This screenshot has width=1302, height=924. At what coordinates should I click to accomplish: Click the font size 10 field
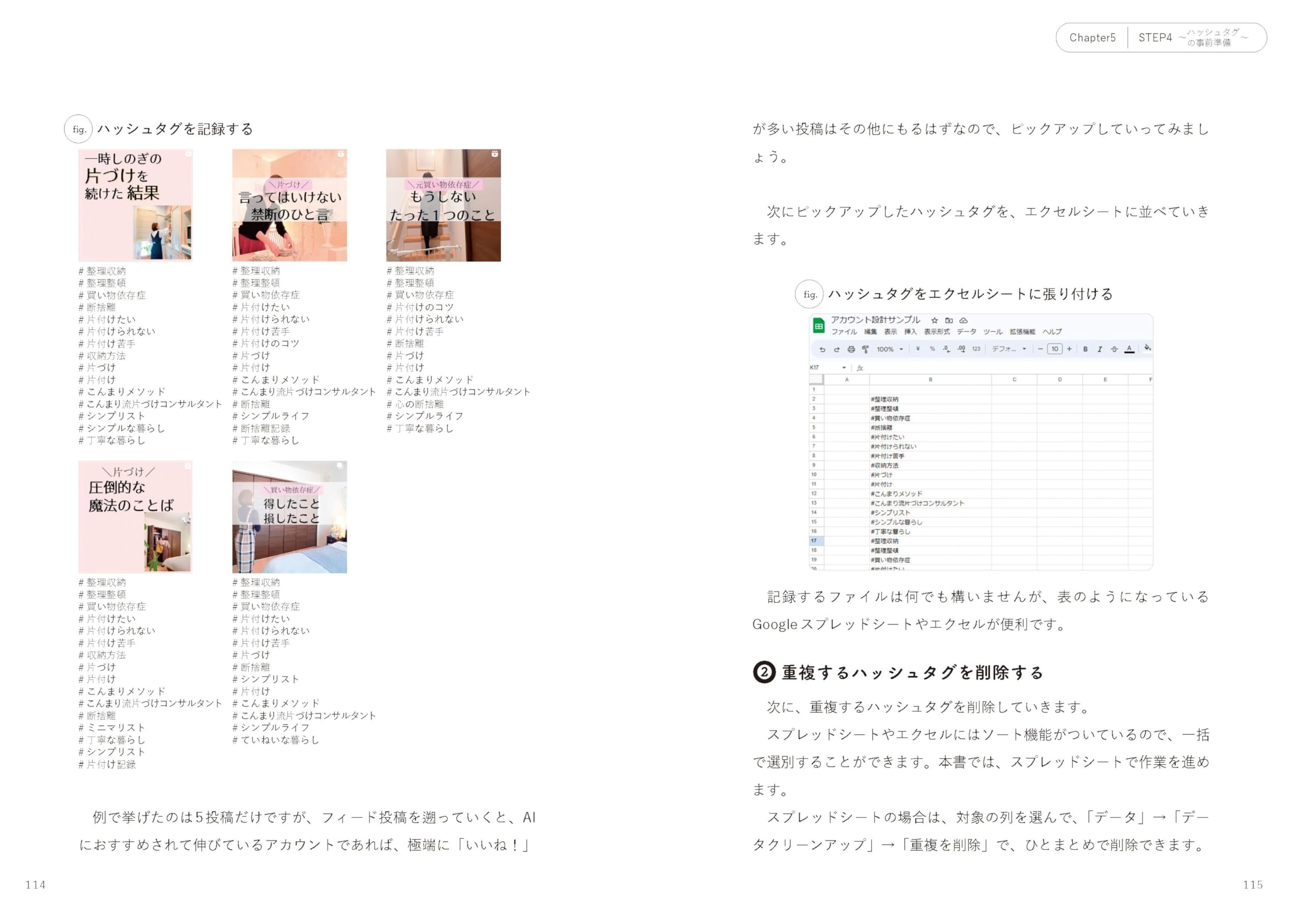pos(1054,349)
